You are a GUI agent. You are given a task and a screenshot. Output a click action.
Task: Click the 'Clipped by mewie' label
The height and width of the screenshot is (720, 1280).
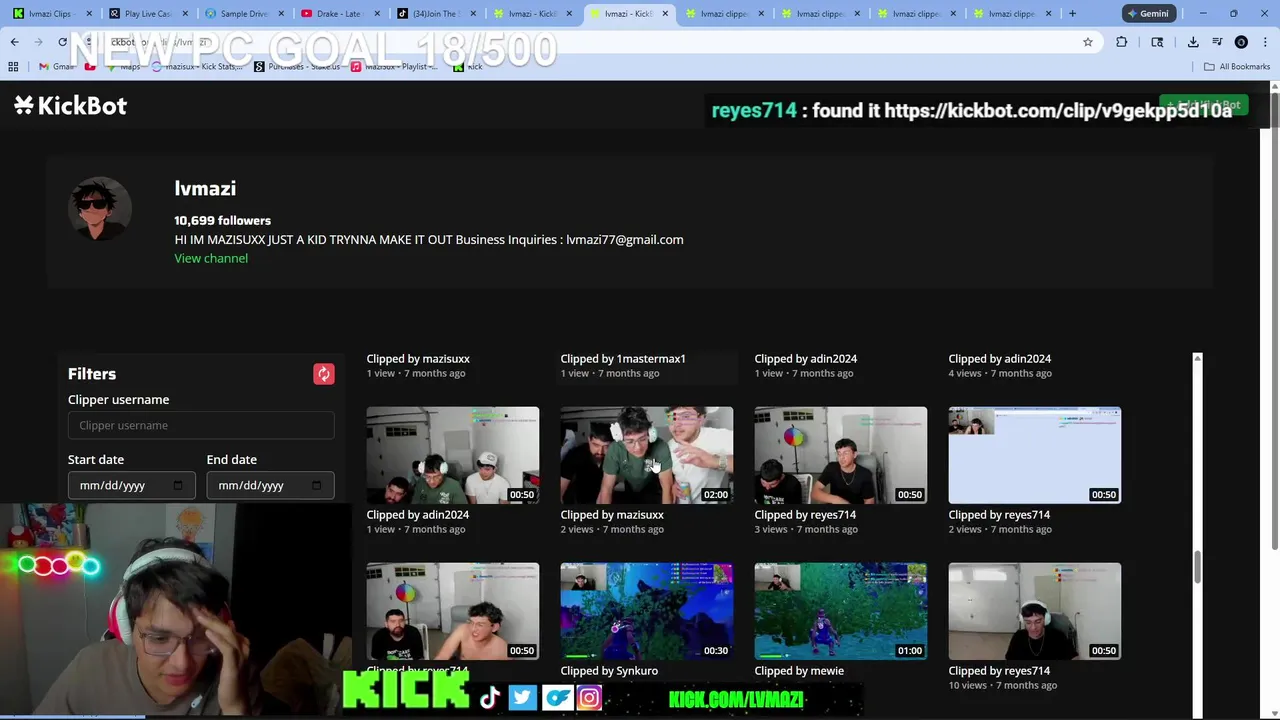point(799,671)
